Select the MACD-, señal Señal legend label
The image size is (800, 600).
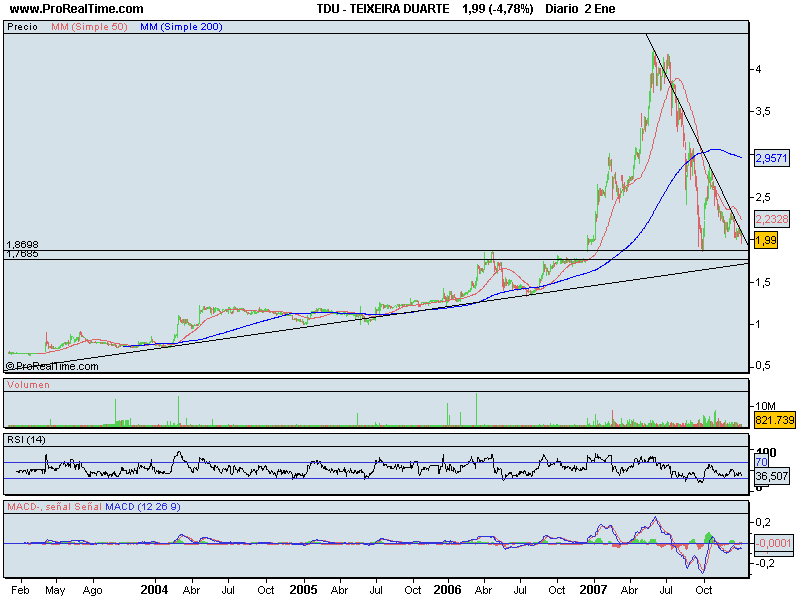[55, 507]
